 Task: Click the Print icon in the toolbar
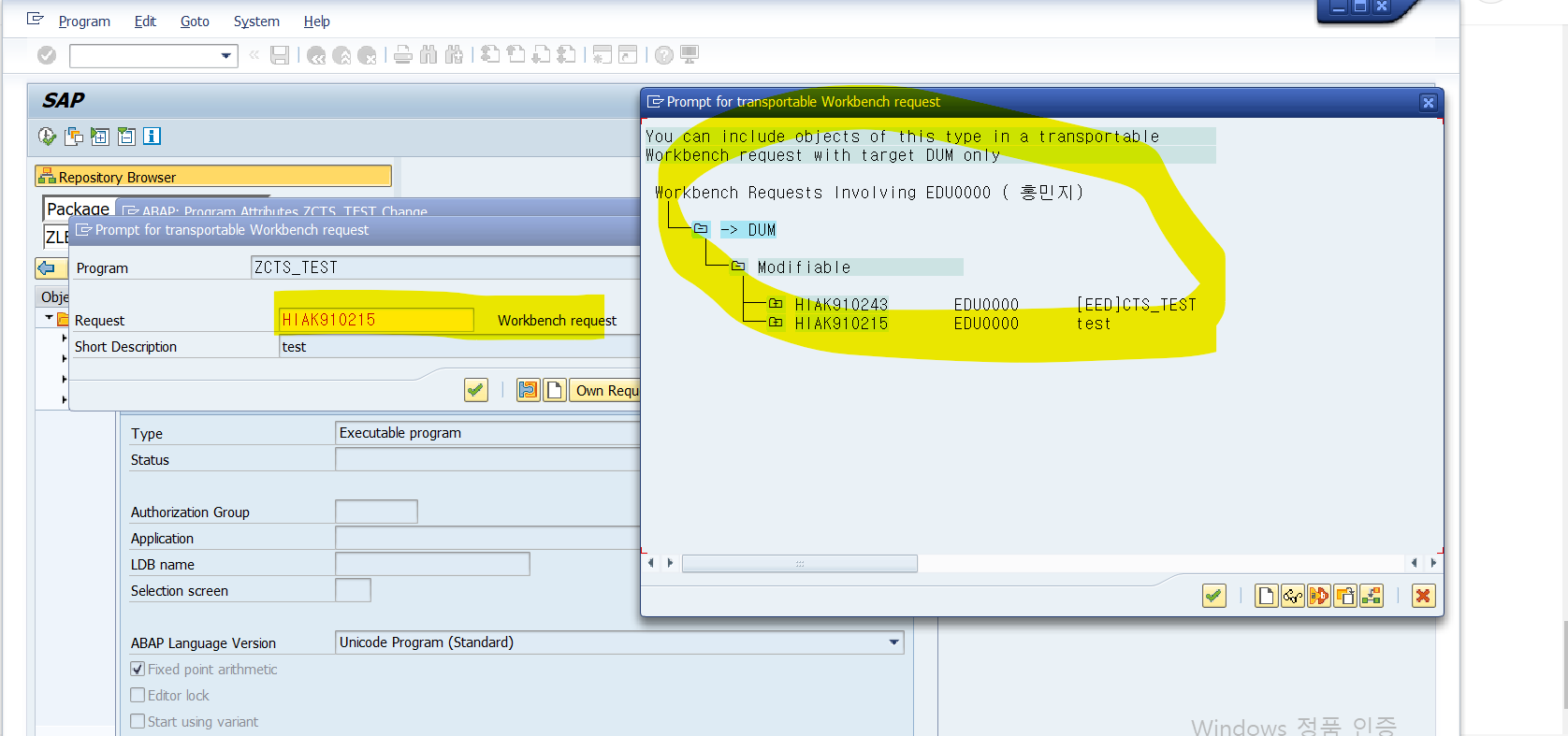pos(403,55)
